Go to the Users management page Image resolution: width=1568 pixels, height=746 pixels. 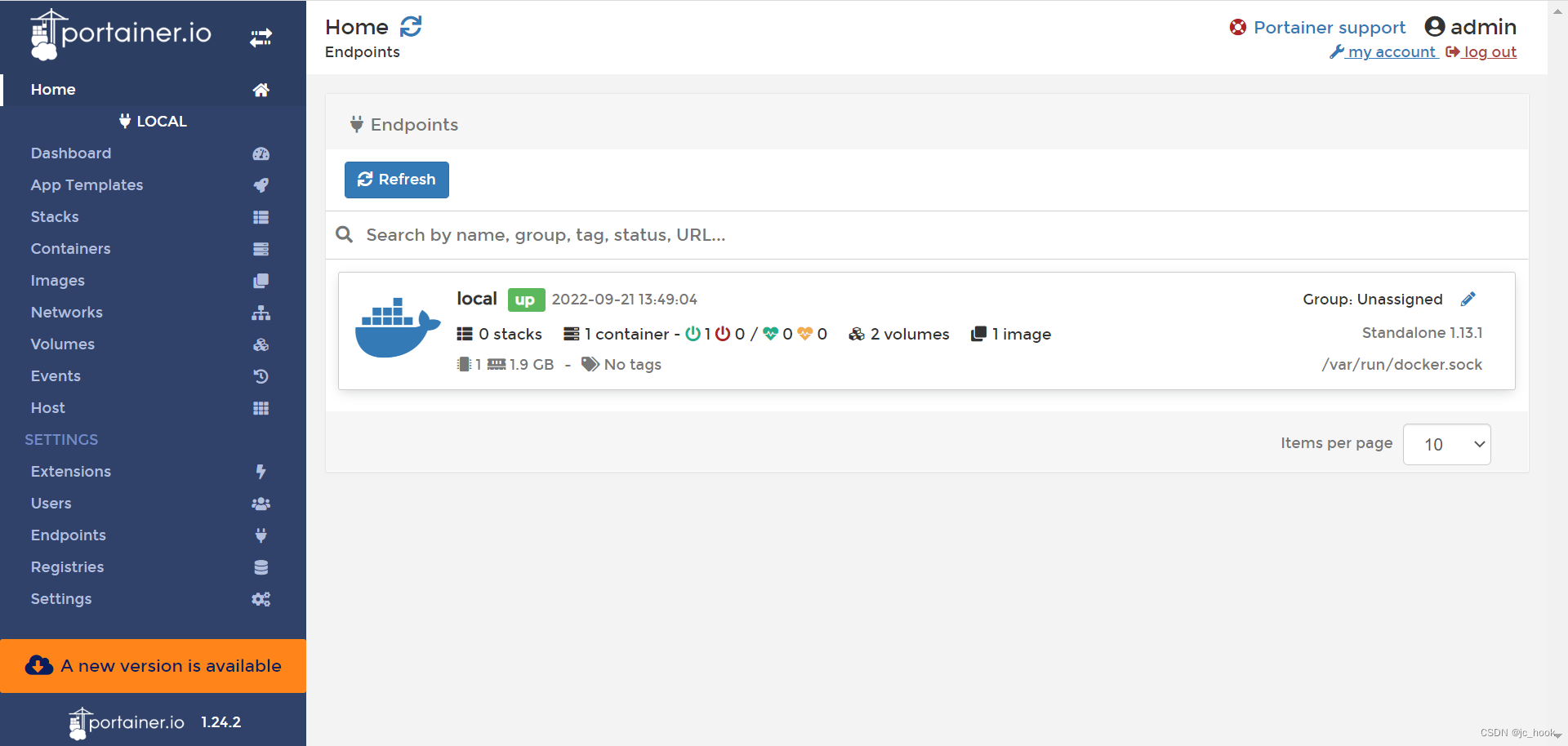[51, 504]
